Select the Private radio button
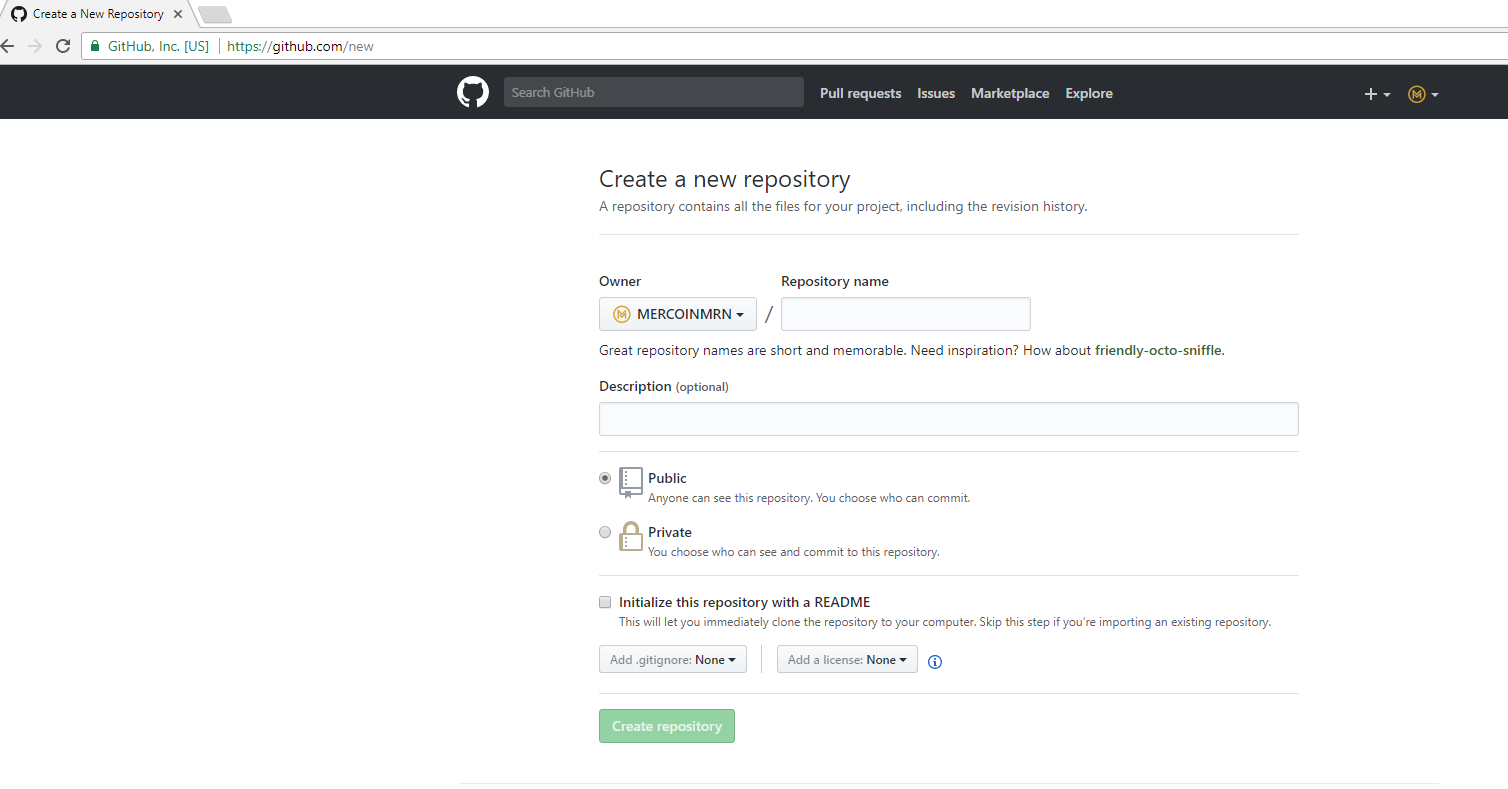 (605, 532)
